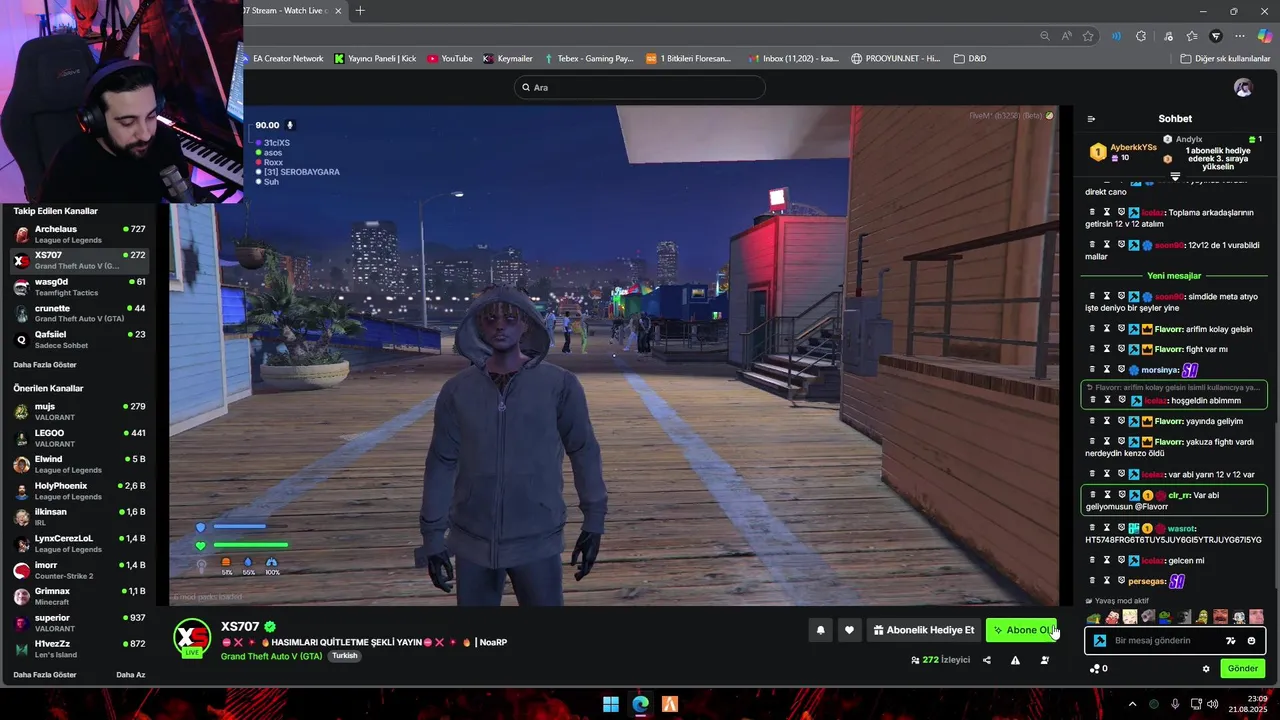Open Microsoft Edge from taskbar
The width and height of the screenshot is (1280, 720).
pos(641,704)
